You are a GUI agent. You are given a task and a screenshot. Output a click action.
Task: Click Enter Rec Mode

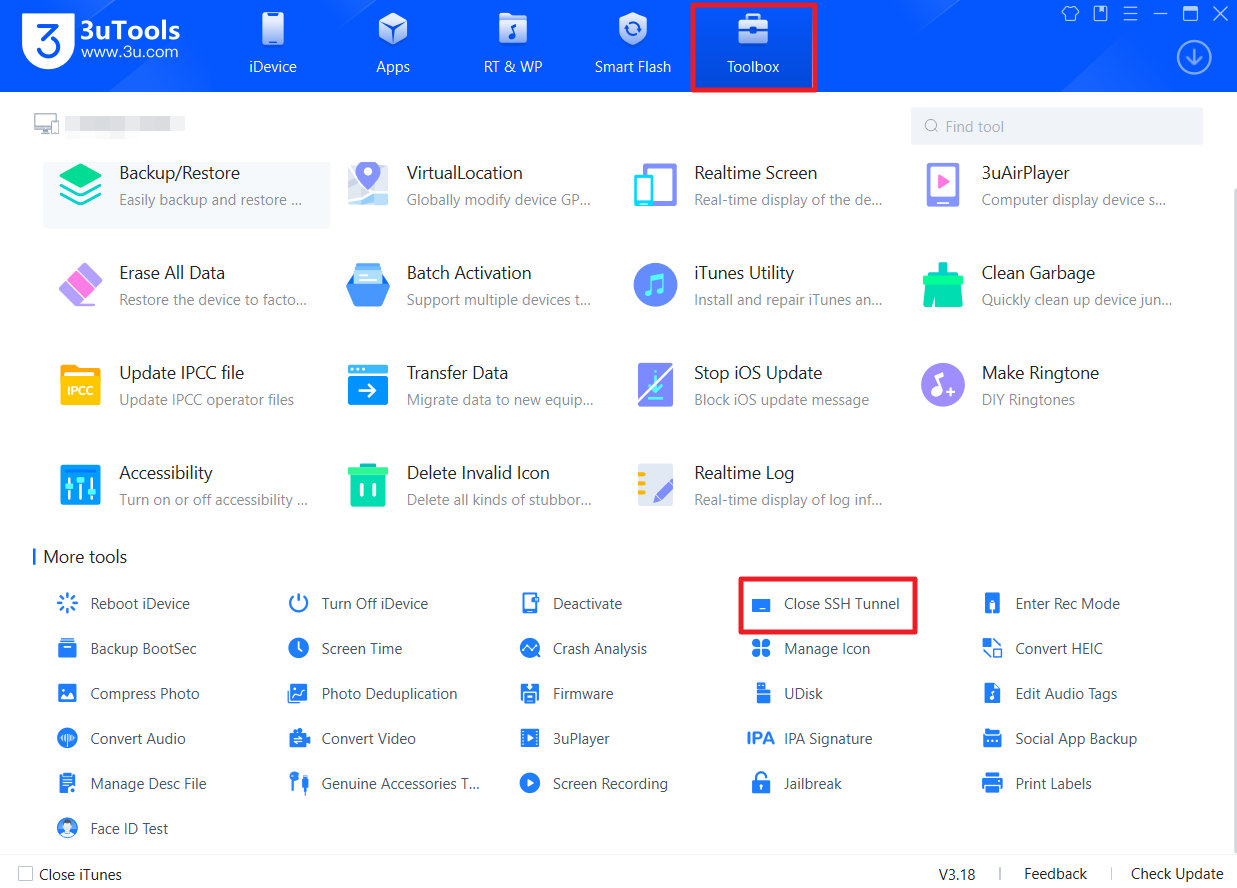(x=1051, y=604)
